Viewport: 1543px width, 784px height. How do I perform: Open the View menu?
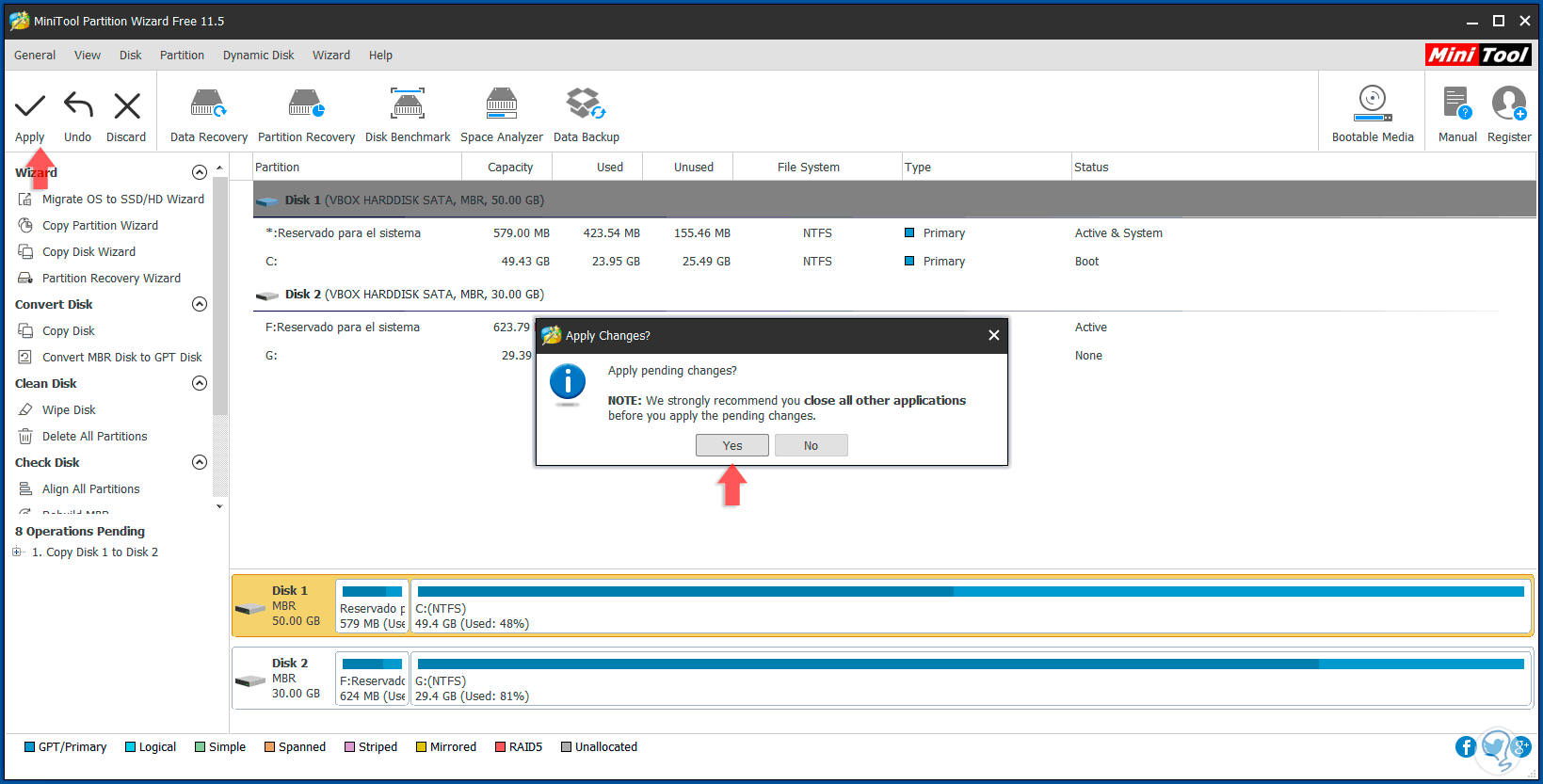88,56
